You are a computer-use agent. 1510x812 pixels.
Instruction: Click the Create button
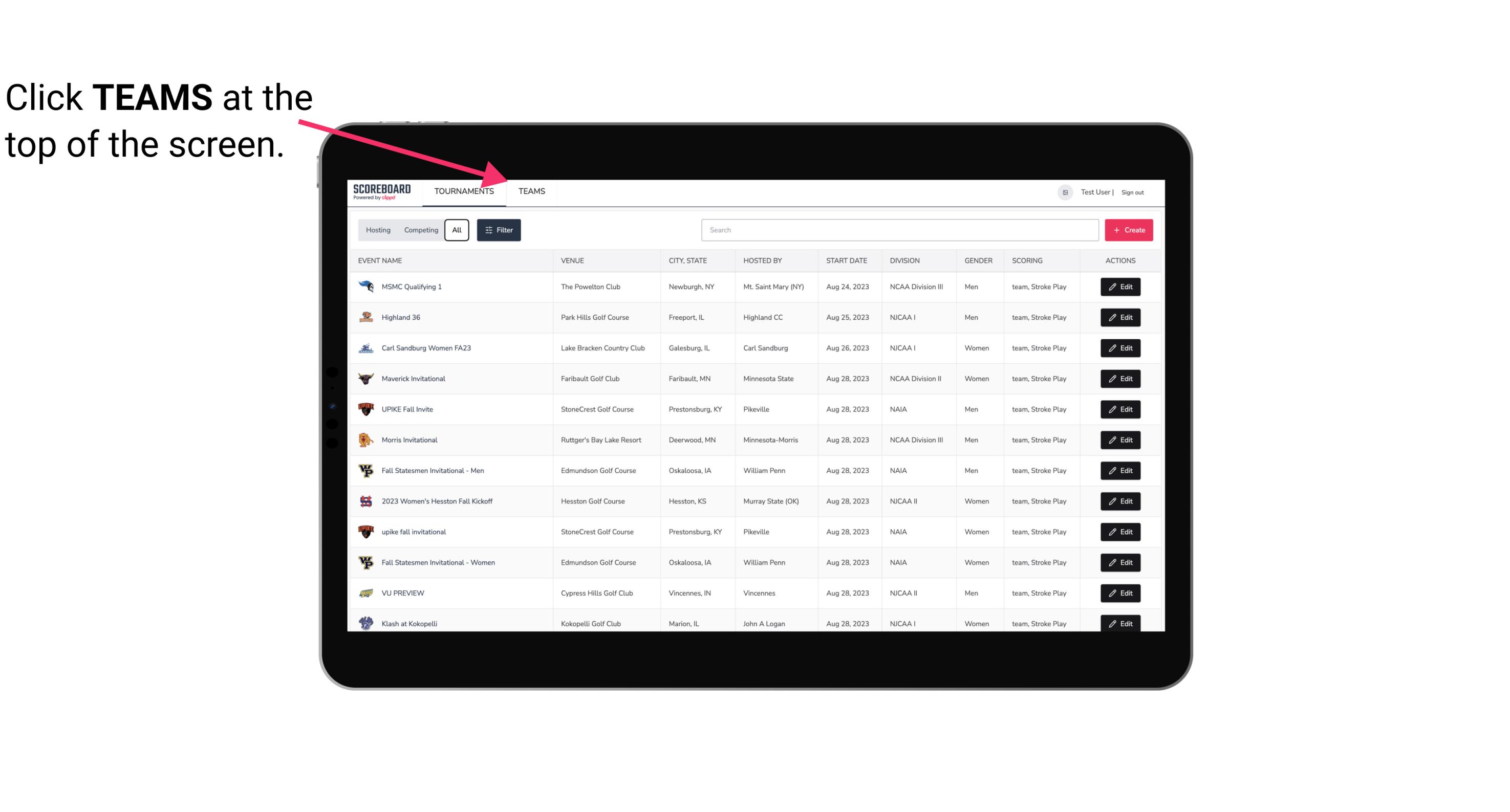1129,230
